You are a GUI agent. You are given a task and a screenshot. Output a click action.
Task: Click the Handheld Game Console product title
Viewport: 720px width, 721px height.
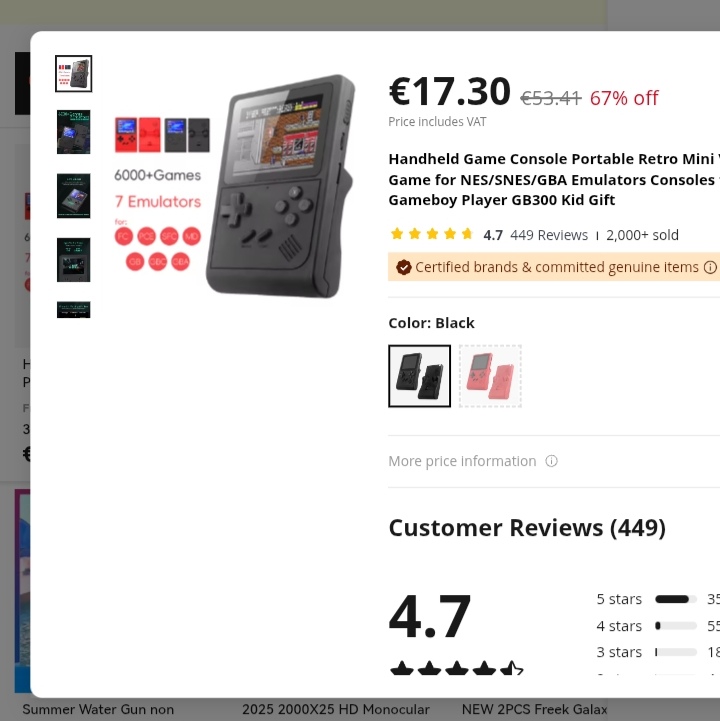[554, 179]
